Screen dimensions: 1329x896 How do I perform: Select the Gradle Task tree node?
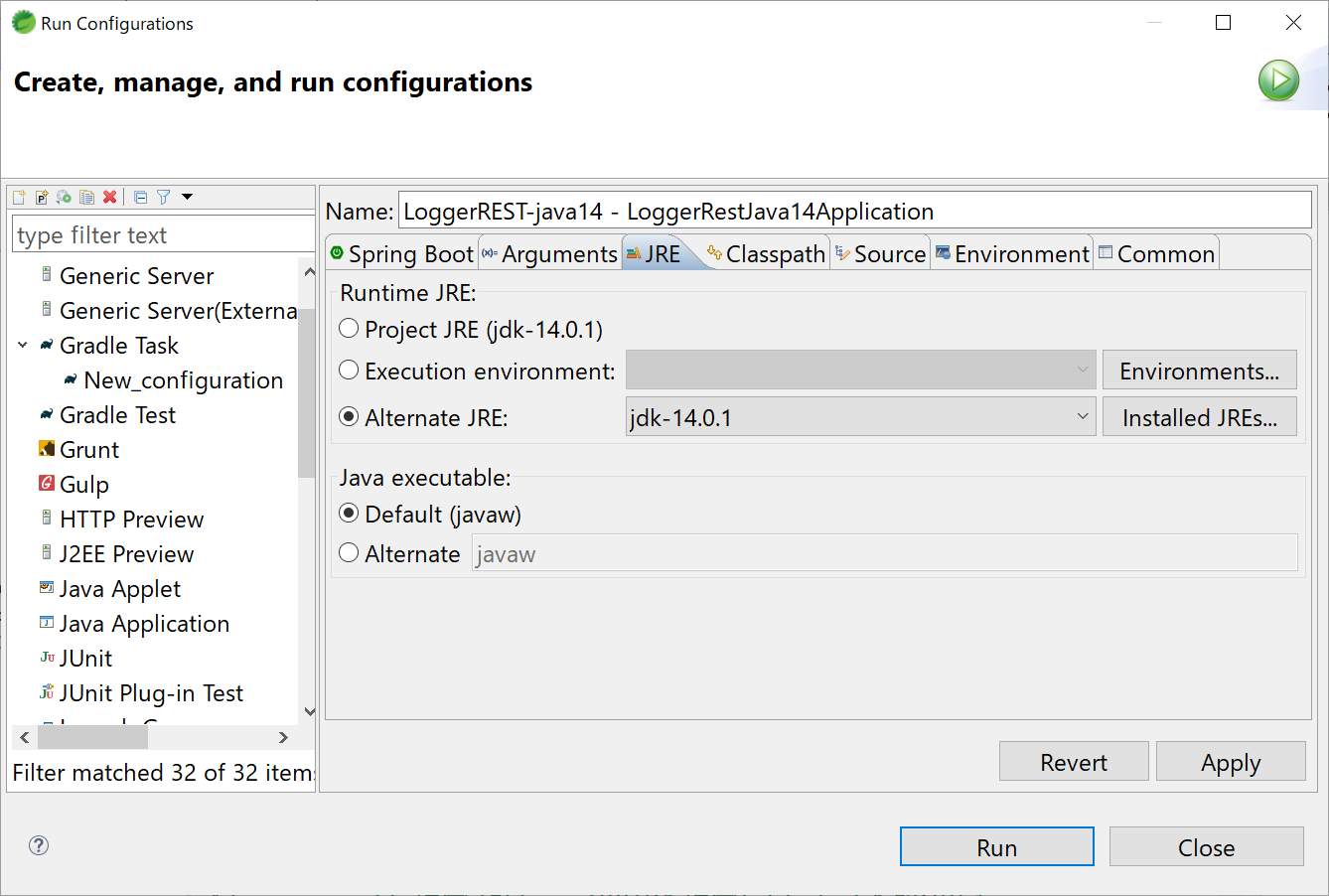coord(119,346)
